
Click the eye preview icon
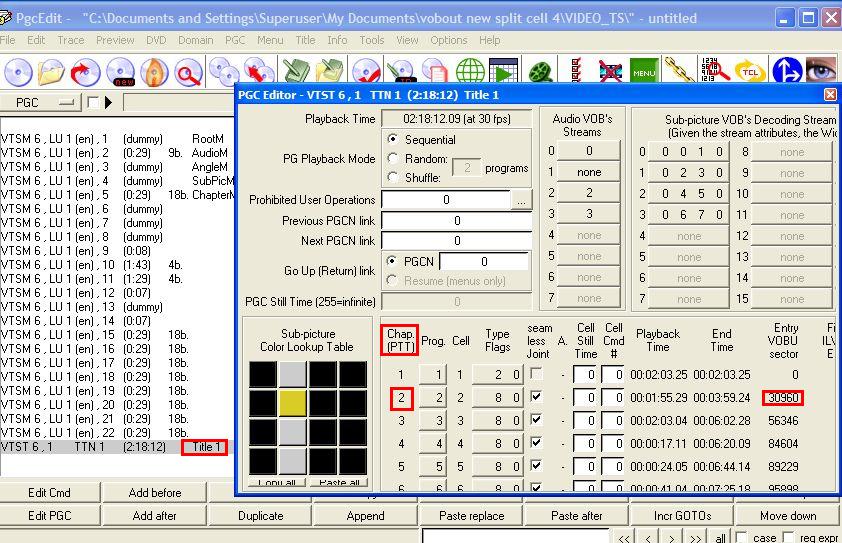[822, 73]
